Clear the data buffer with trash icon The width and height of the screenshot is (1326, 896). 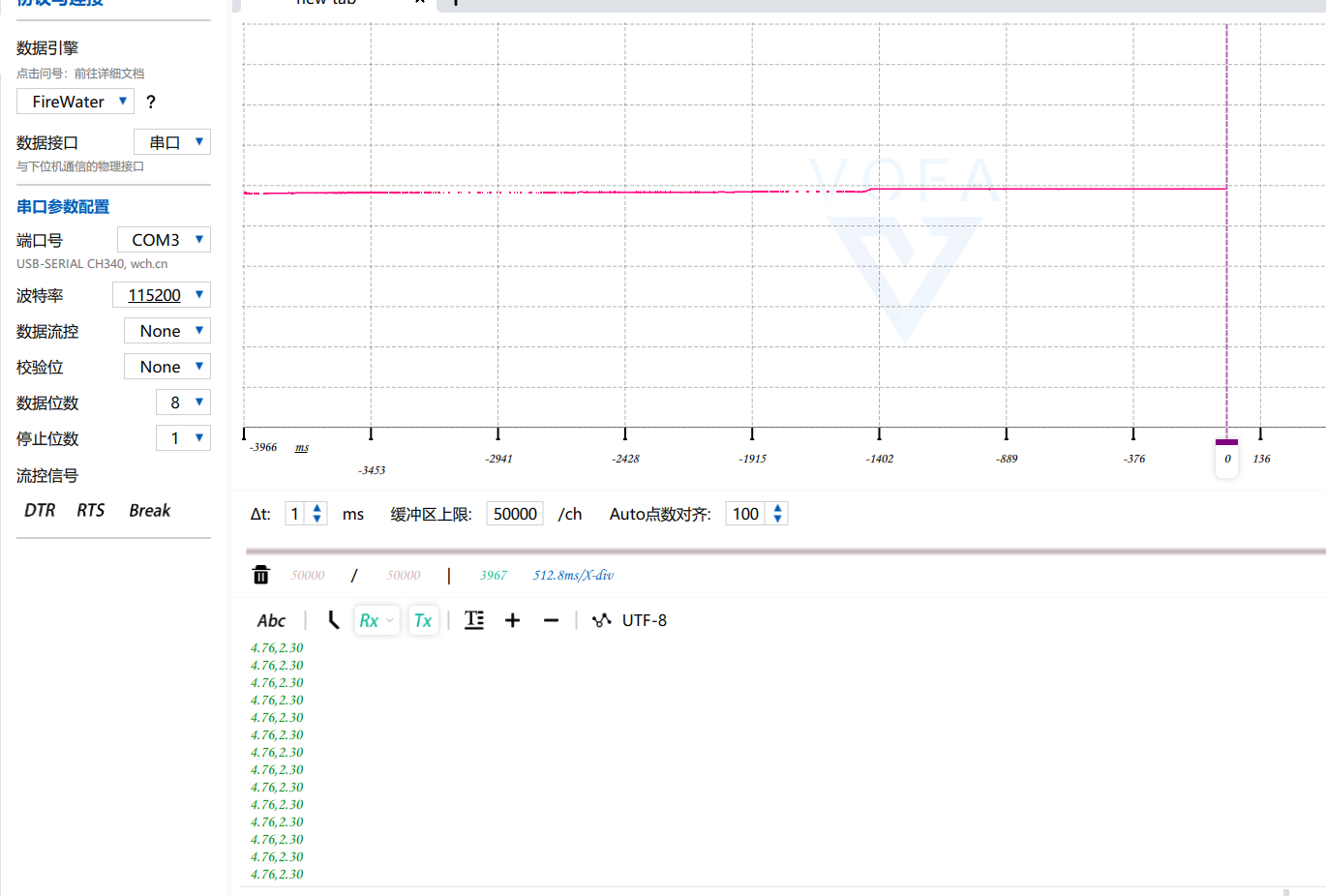261,575
